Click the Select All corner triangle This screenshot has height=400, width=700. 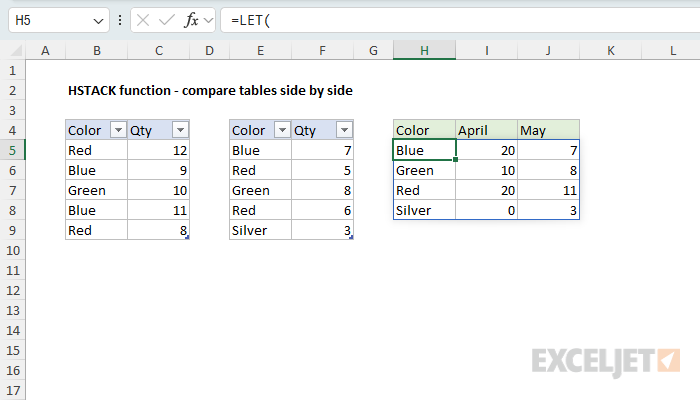tap(16, 50)
